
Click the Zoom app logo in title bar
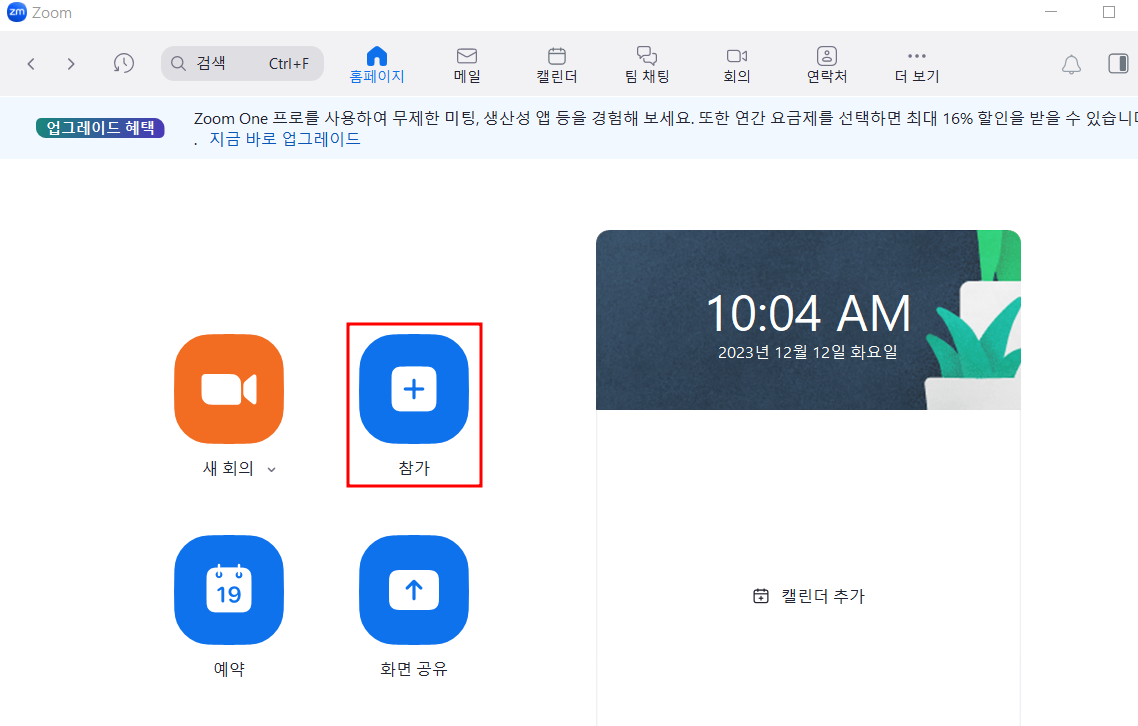(17, 12)
